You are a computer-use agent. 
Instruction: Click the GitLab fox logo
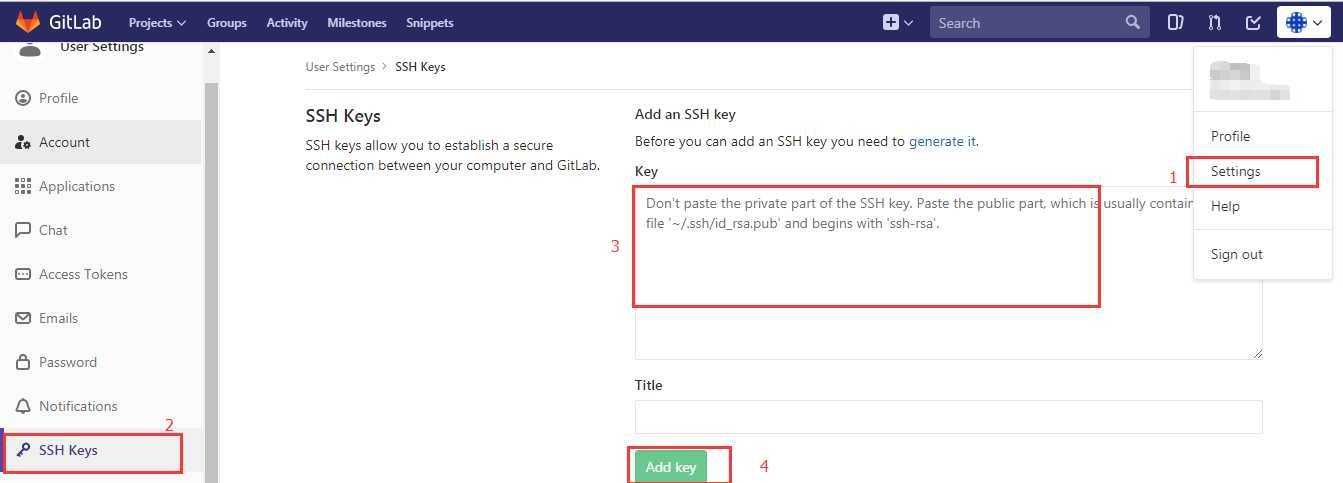coord(28,22)
